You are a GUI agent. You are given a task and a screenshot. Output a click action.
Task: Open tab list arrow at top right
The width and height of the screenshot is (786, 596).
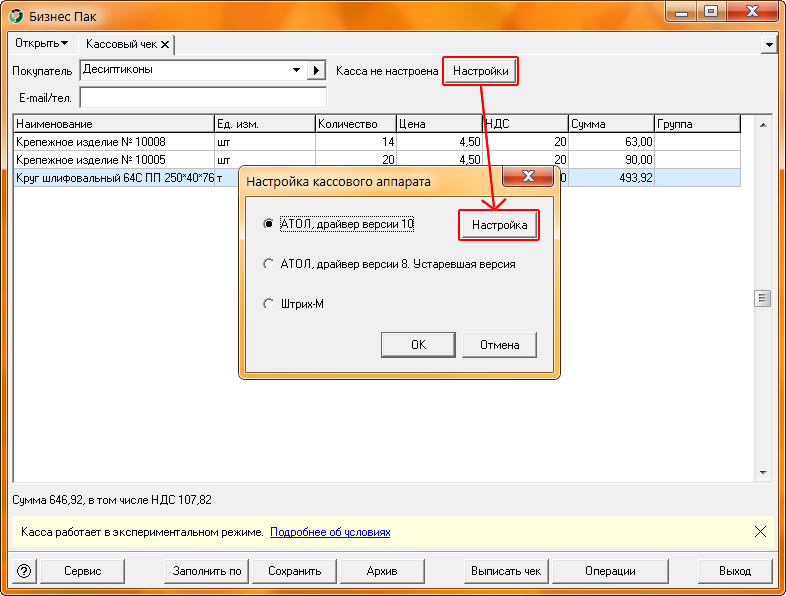(x=768, y=45)
